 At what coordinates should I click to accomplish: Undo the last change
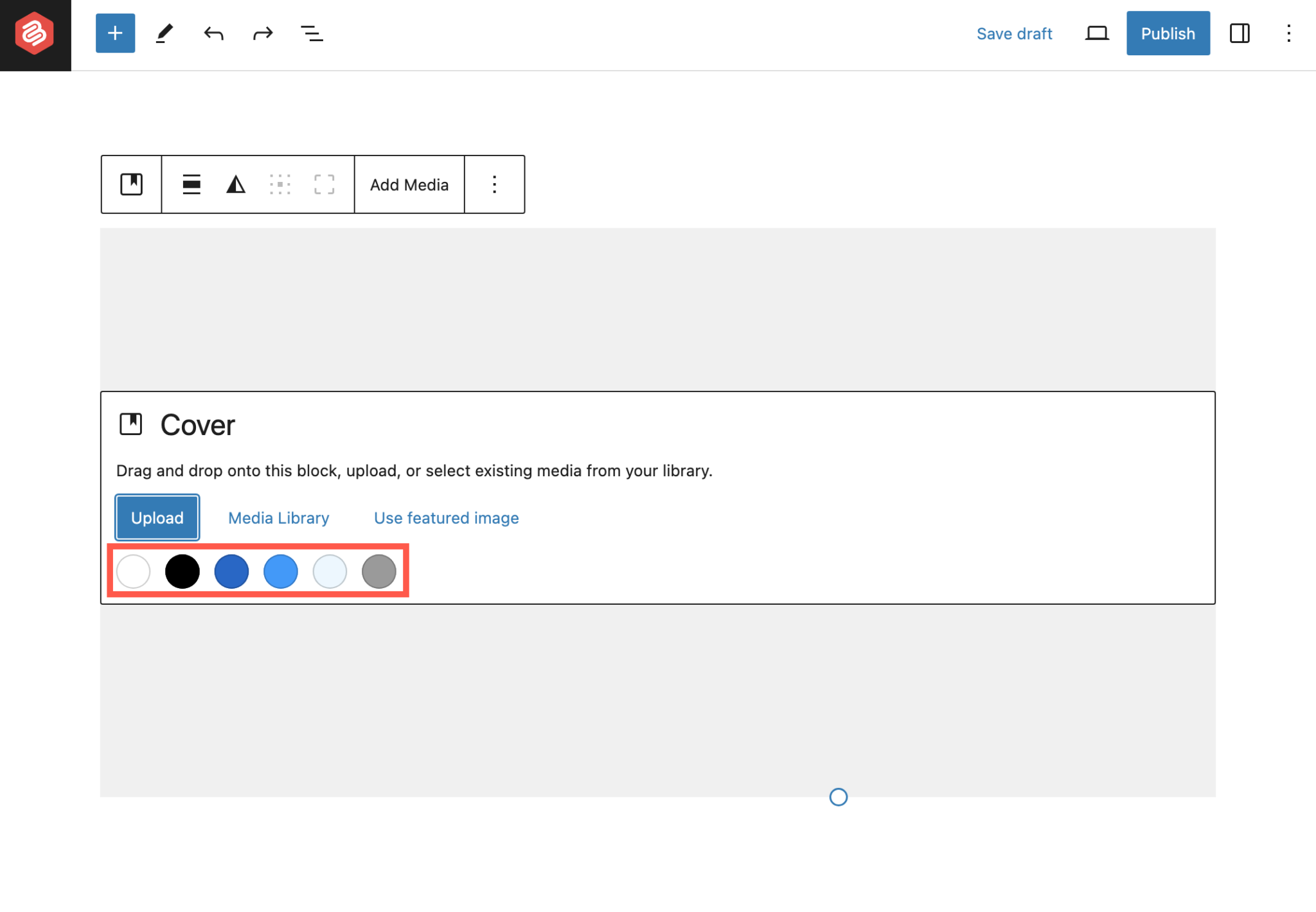coord(213,33)
